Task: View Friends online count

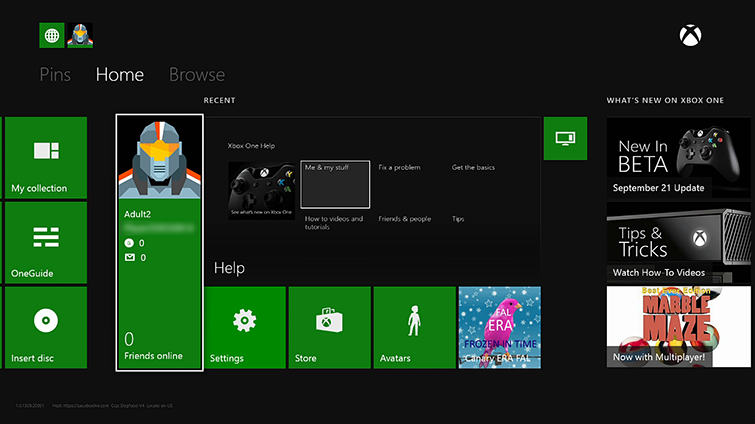Action: click(153, 346)
